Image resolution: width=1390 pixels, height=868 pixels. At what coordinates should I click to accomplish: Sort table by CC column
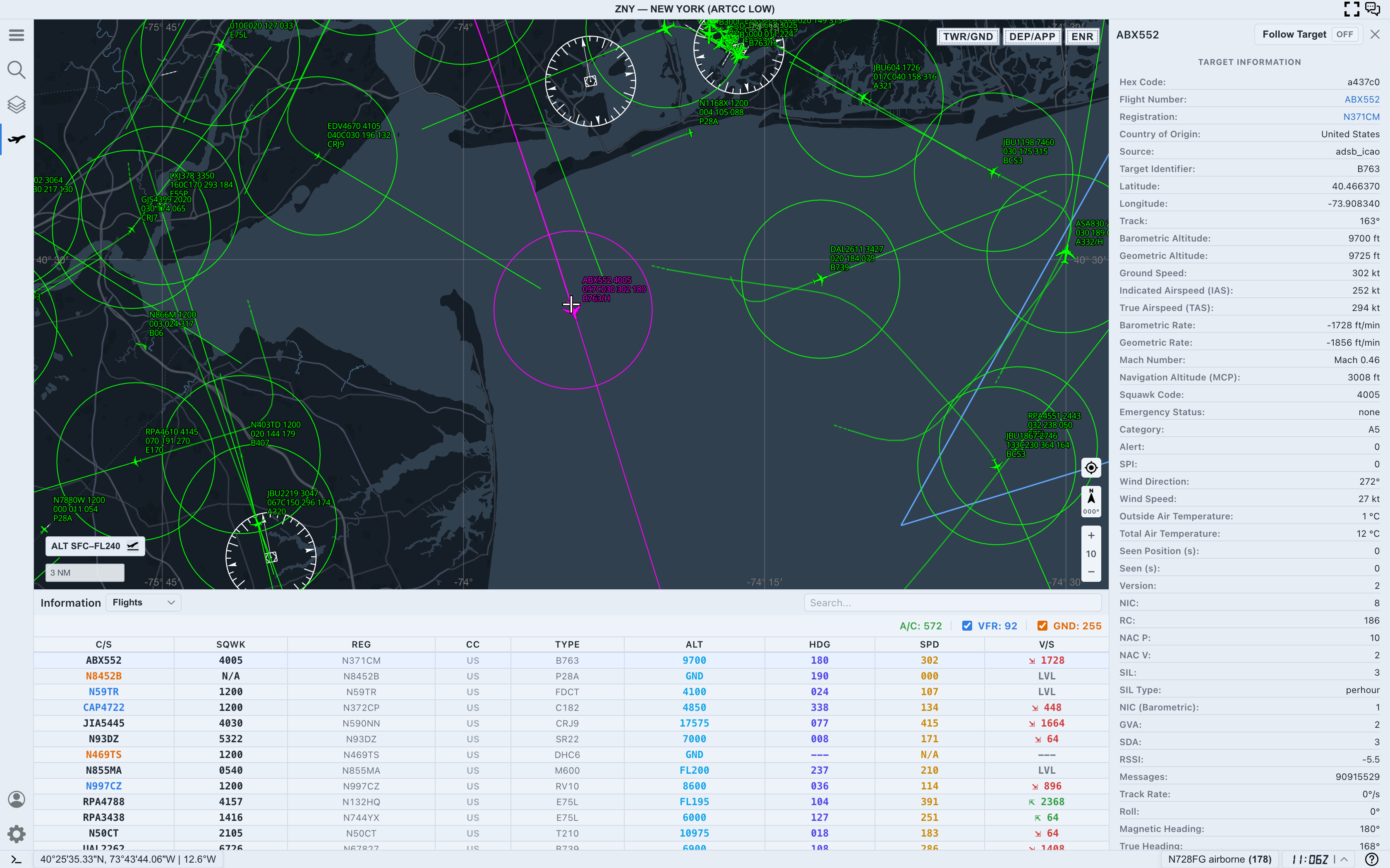pos(472,644)
